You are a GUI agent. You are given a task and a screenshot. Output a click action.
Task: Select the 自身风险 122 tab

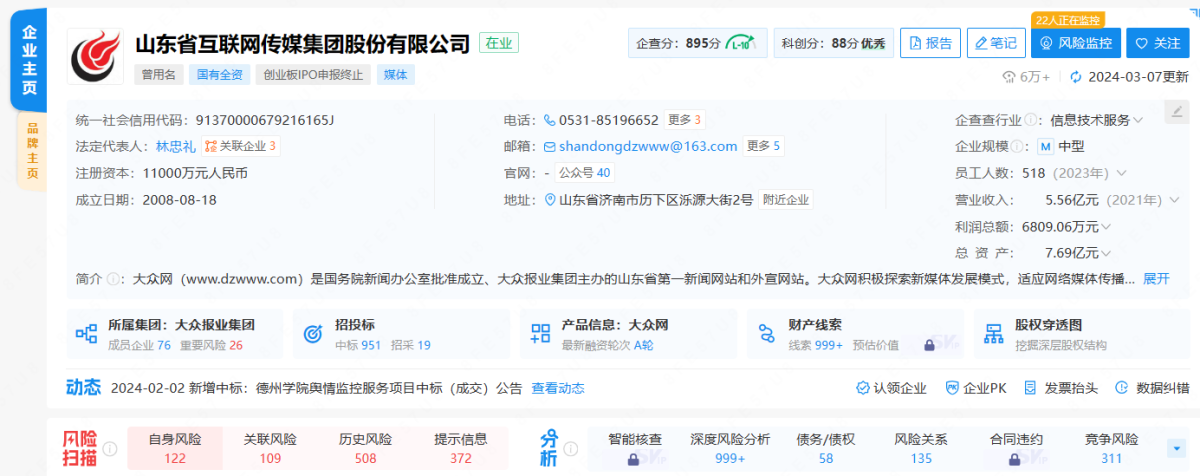coord(175,448)
